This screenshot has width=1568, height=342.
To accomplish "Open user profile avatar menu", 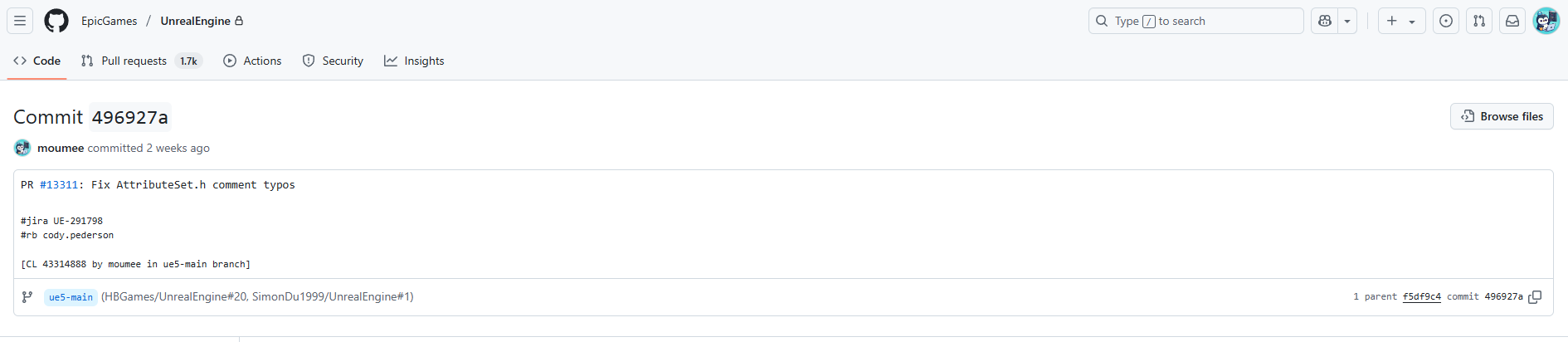I will coord(1546,21).
